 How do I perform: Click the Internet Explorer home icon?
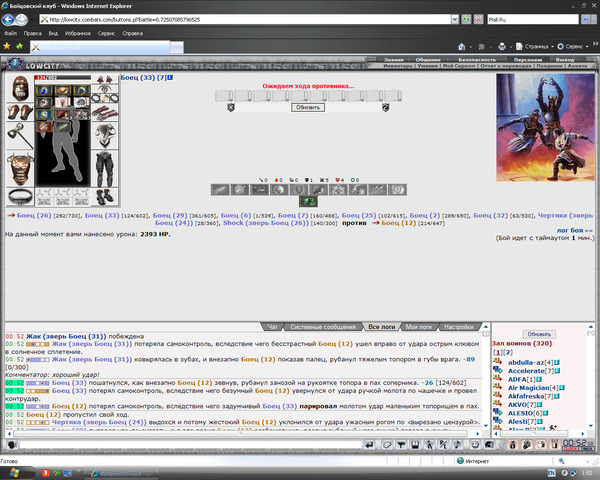click(462, 46)
